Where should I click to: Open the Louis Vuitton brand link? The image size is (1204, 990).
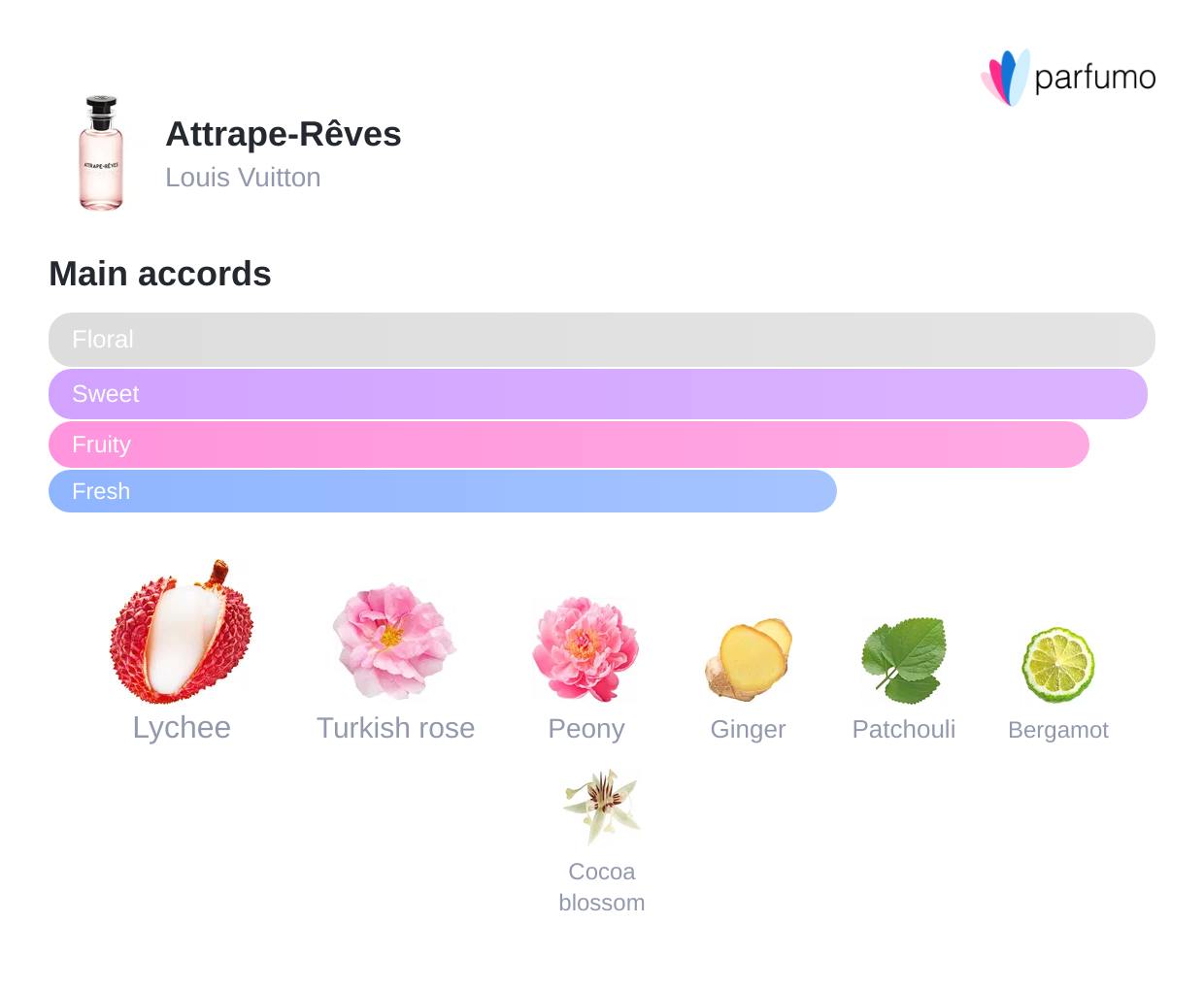click(x=243, y=178)
